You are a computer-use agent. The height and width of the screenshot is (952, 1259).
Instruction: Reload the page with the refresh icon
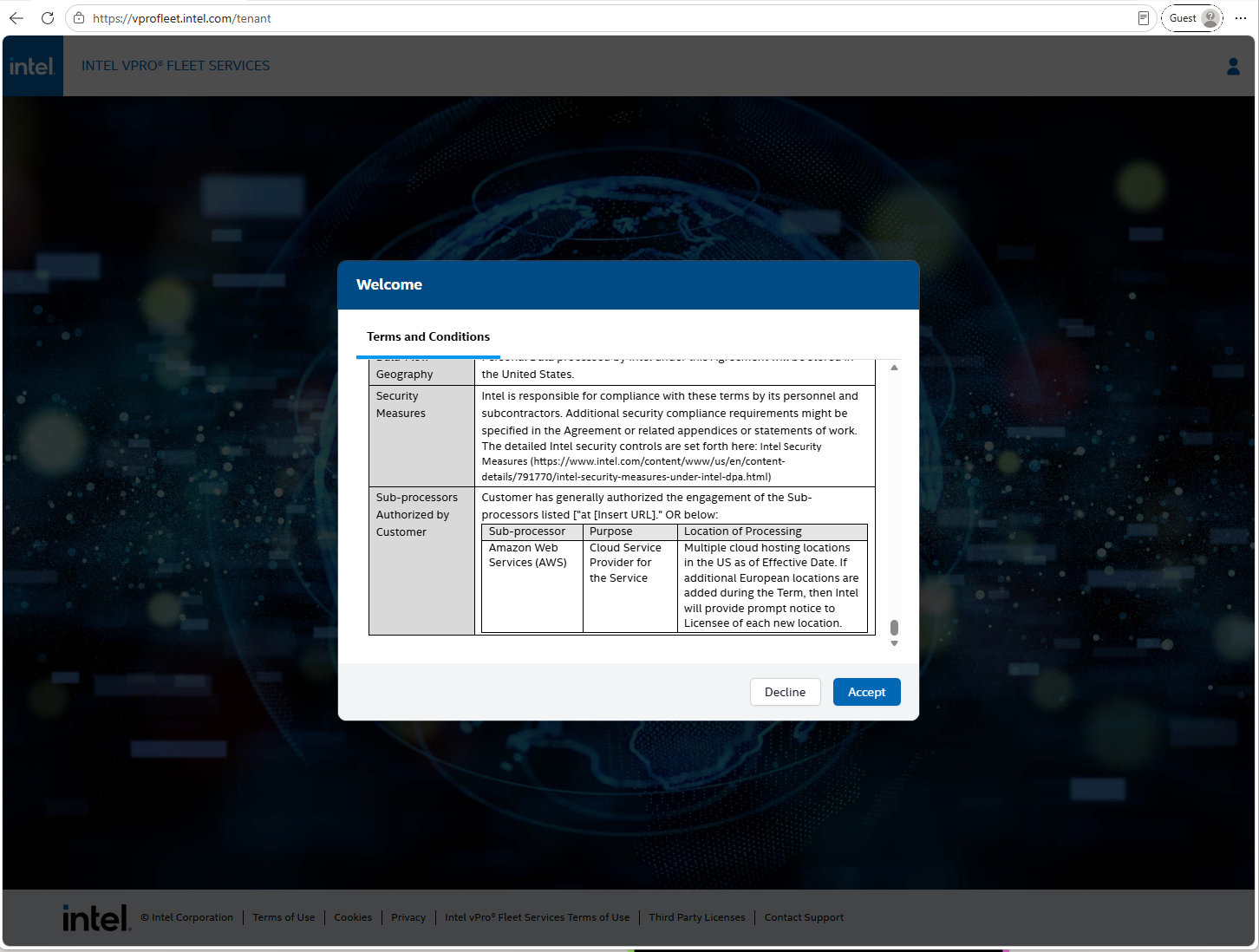48,18
